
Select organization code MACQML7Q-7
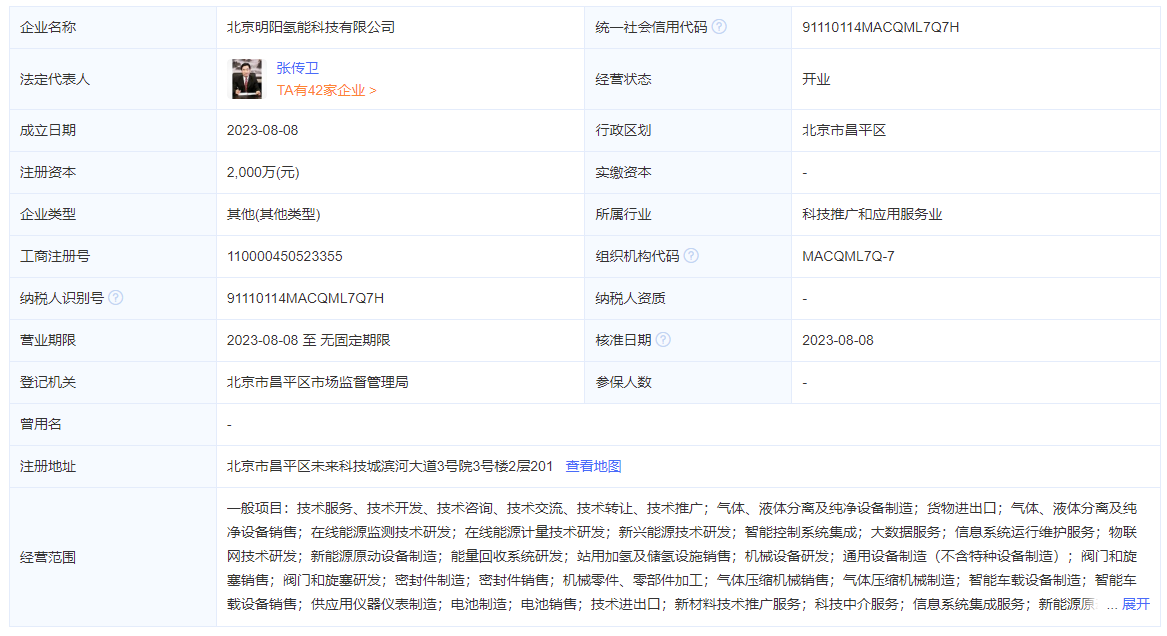848,257
